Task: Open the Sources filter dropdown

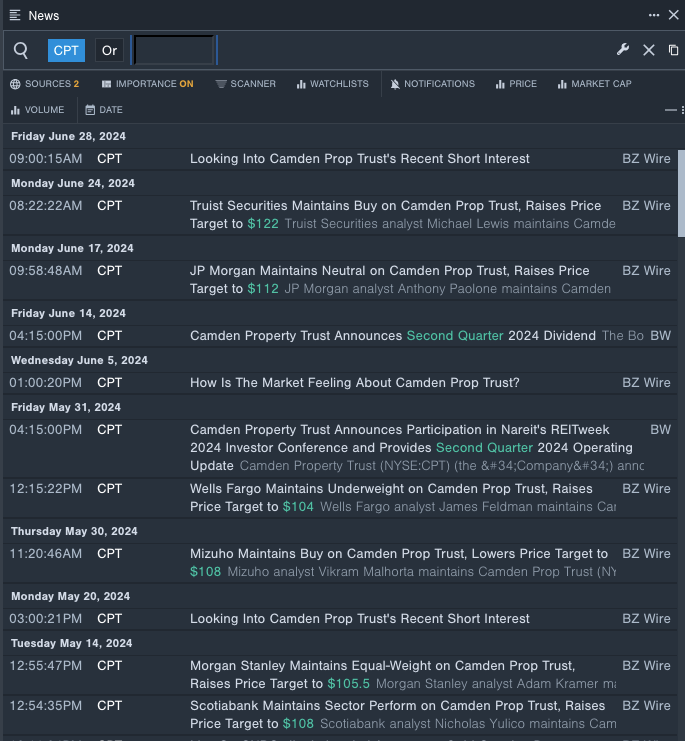Action: pos(45,84)
